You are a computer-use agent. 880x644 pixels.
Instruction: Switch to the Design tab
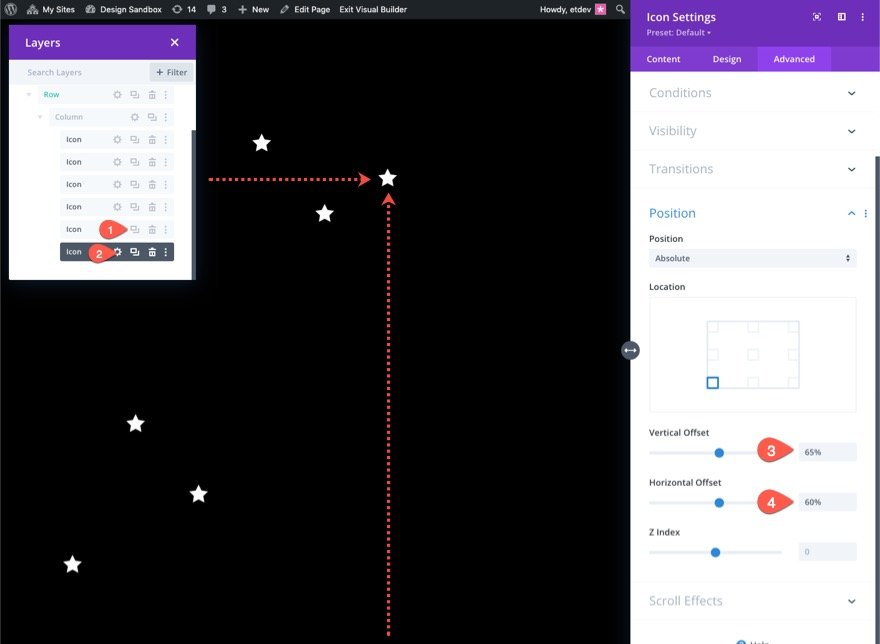727,59
